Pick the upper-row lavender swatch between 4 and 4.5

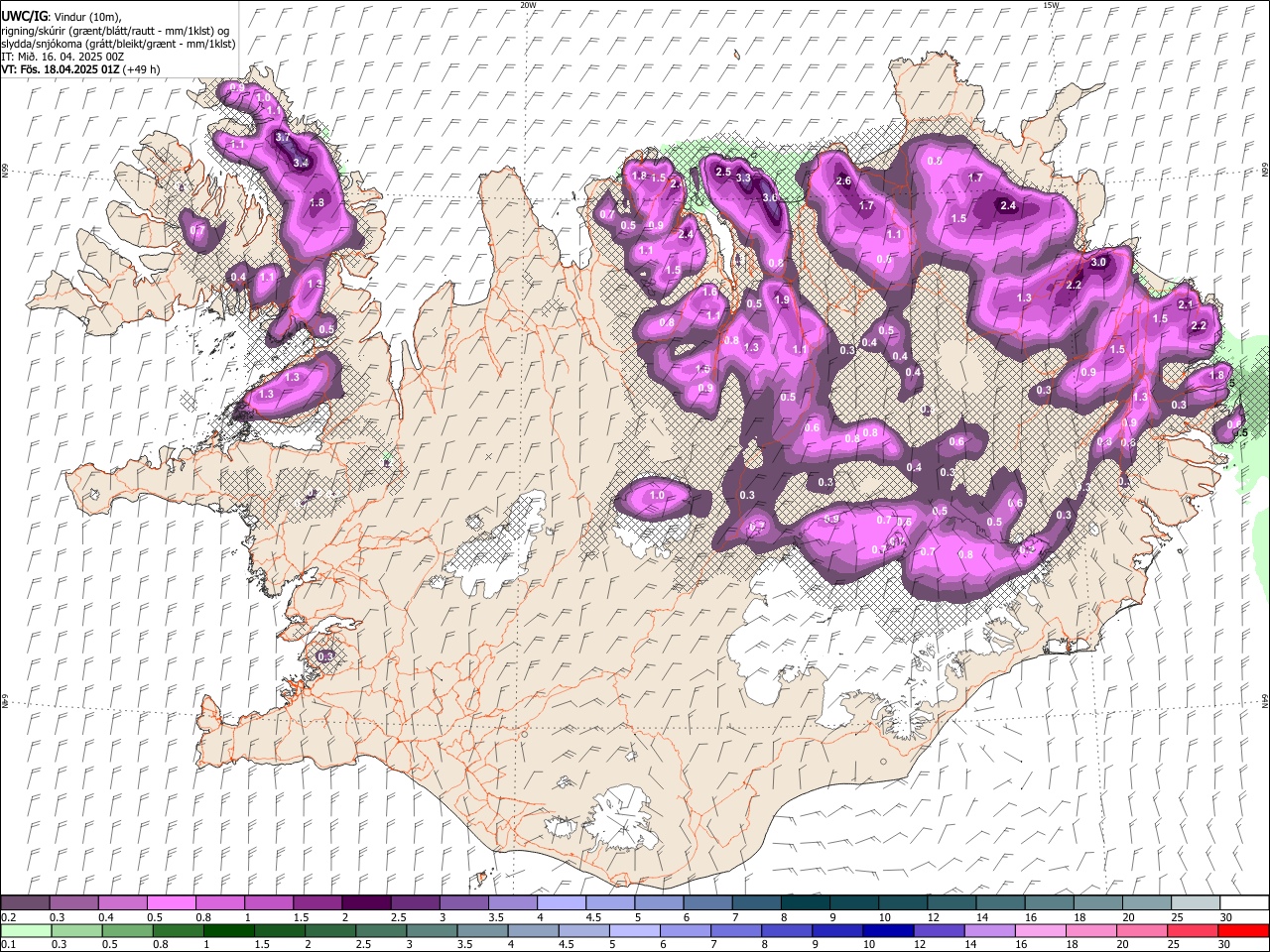point(561,902)
